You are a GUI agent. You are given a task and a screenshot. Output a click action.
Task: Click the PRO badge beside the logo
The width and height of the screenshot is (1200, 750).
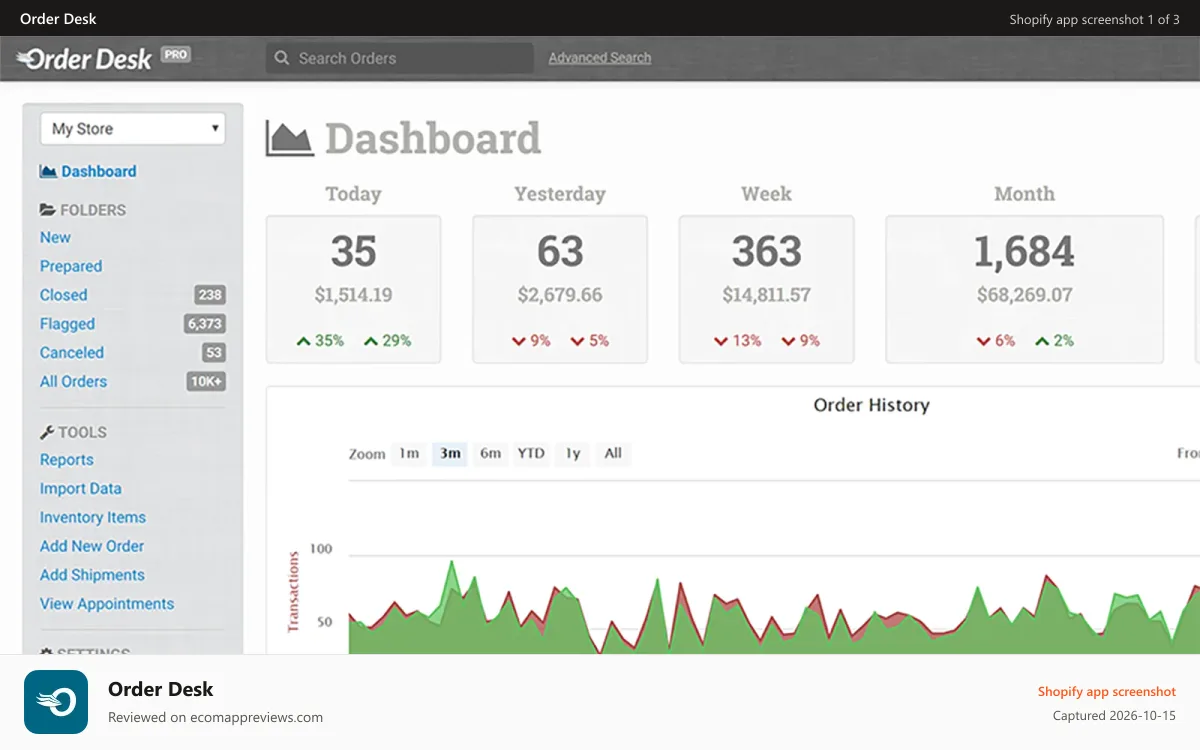176,55
